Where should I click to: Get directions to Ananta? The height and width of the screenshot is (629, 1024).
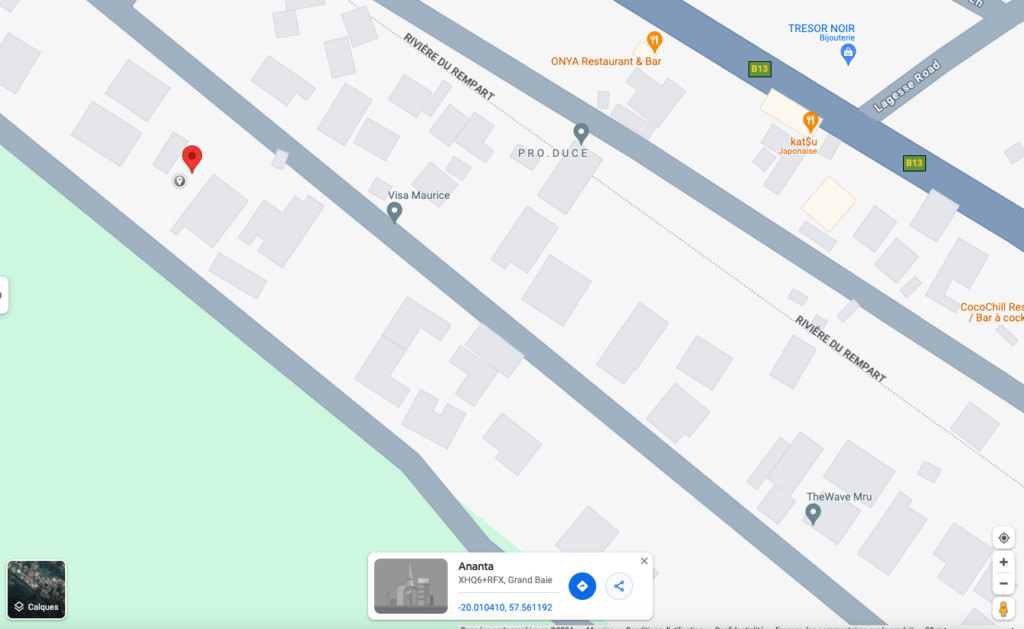tap(582, 586)
